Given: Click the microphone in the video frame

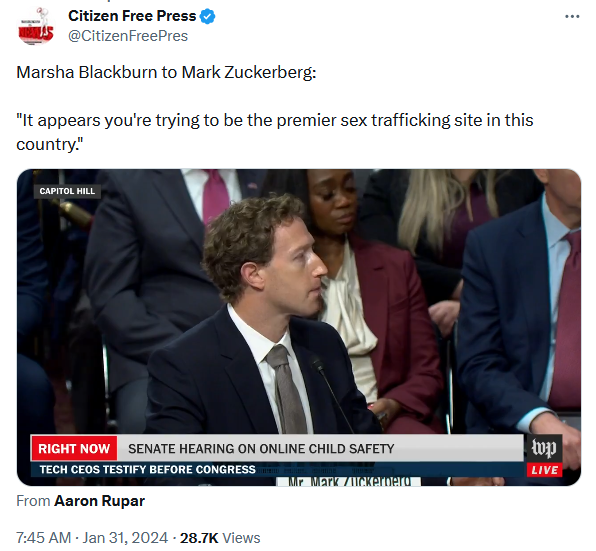Looking at the screenshot, I should [331, 393].
